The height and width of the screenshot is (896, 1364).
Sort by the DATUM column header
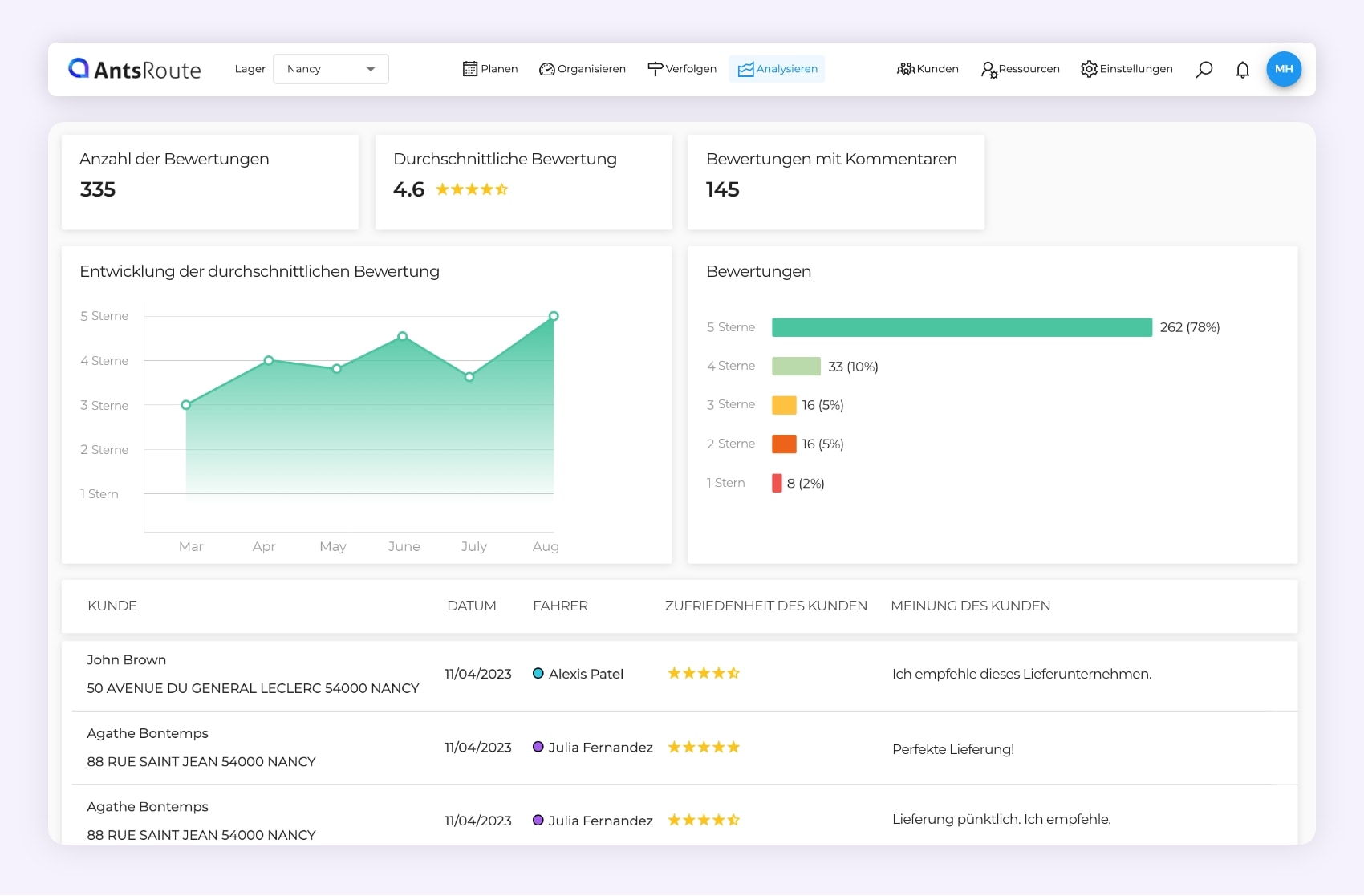(471, 606)
